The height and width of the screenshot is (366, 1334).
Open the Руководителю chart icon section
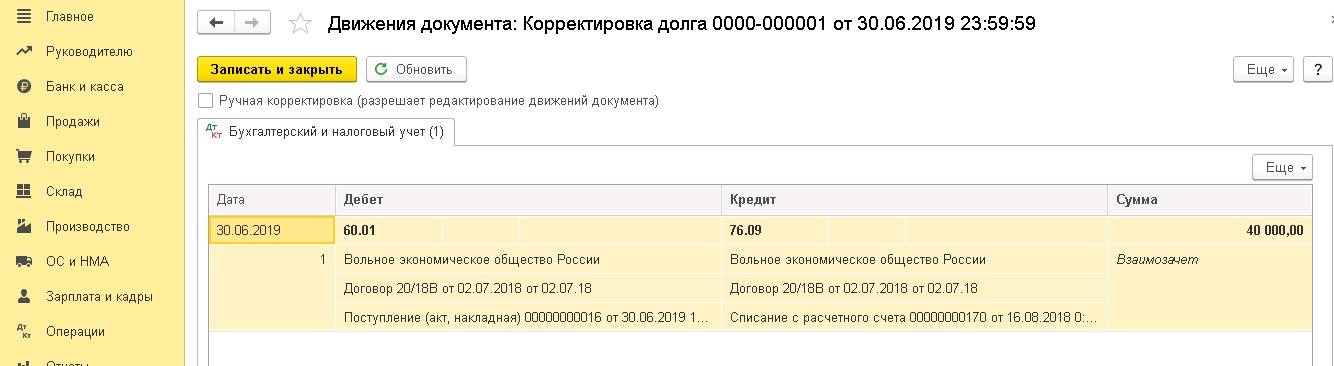pos(24,51)
